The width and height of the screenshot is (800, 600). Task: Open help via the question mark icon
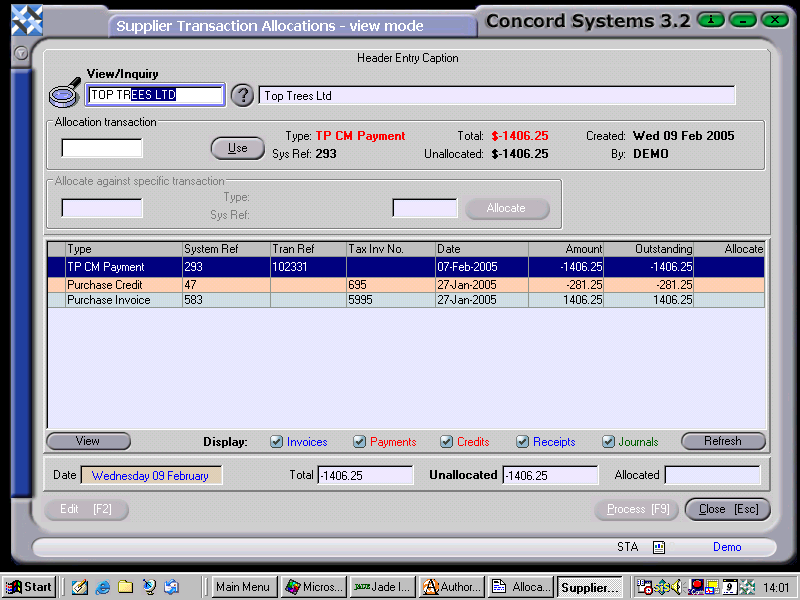(x=242, y=95)
